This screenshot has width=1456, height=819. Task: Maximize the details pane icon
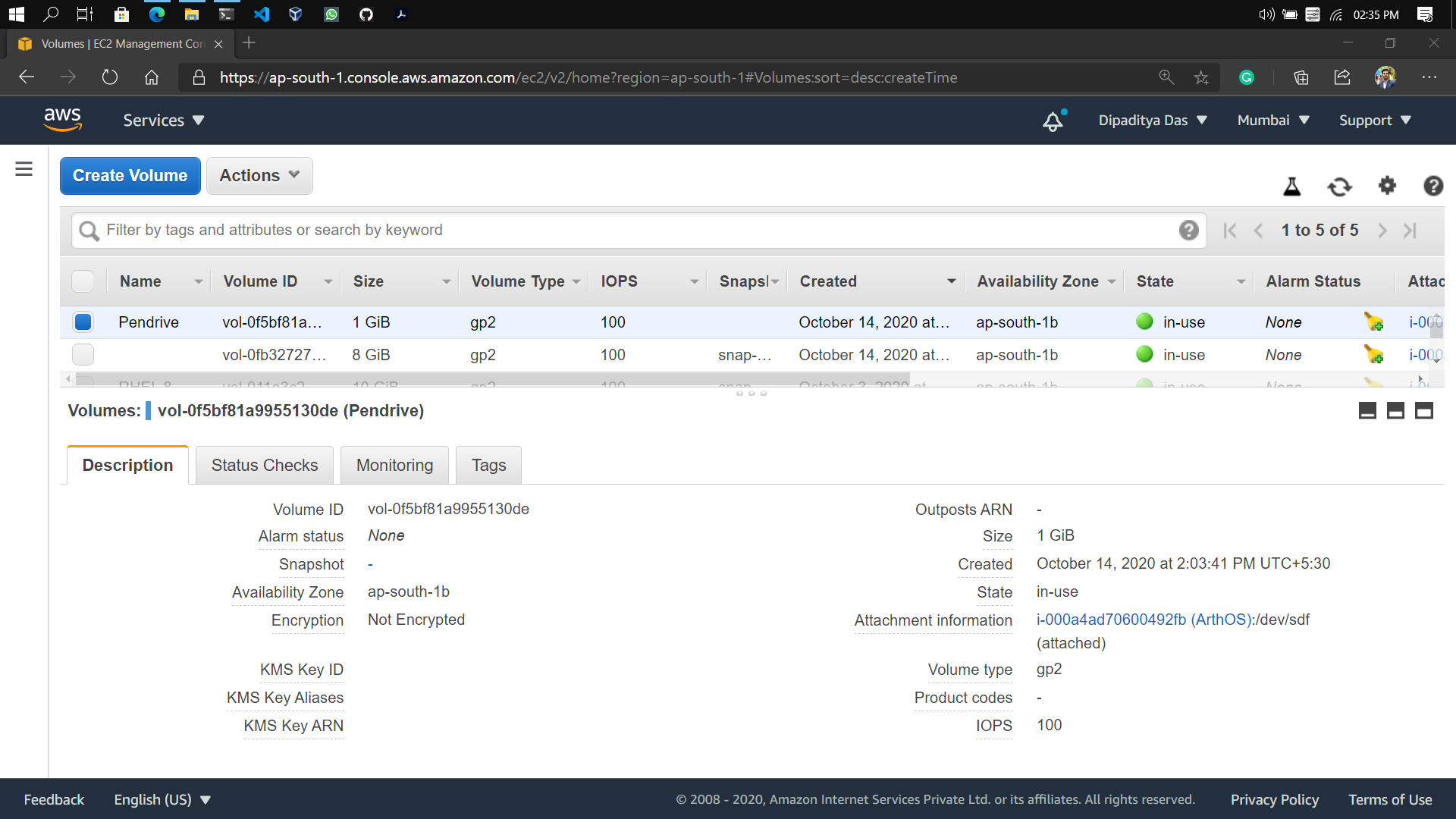pos(1424,411)
